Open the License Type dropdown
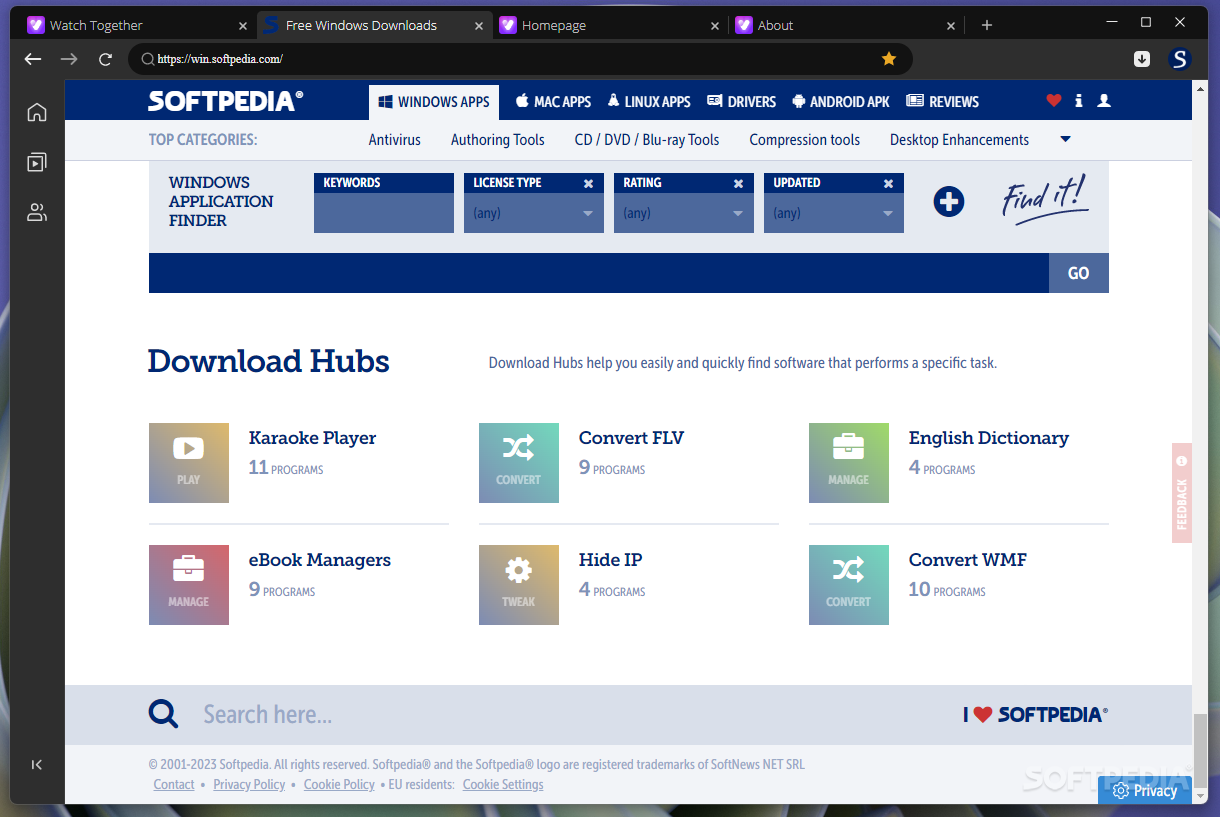Screen dimensions: 1220x817 click(534, 213)
